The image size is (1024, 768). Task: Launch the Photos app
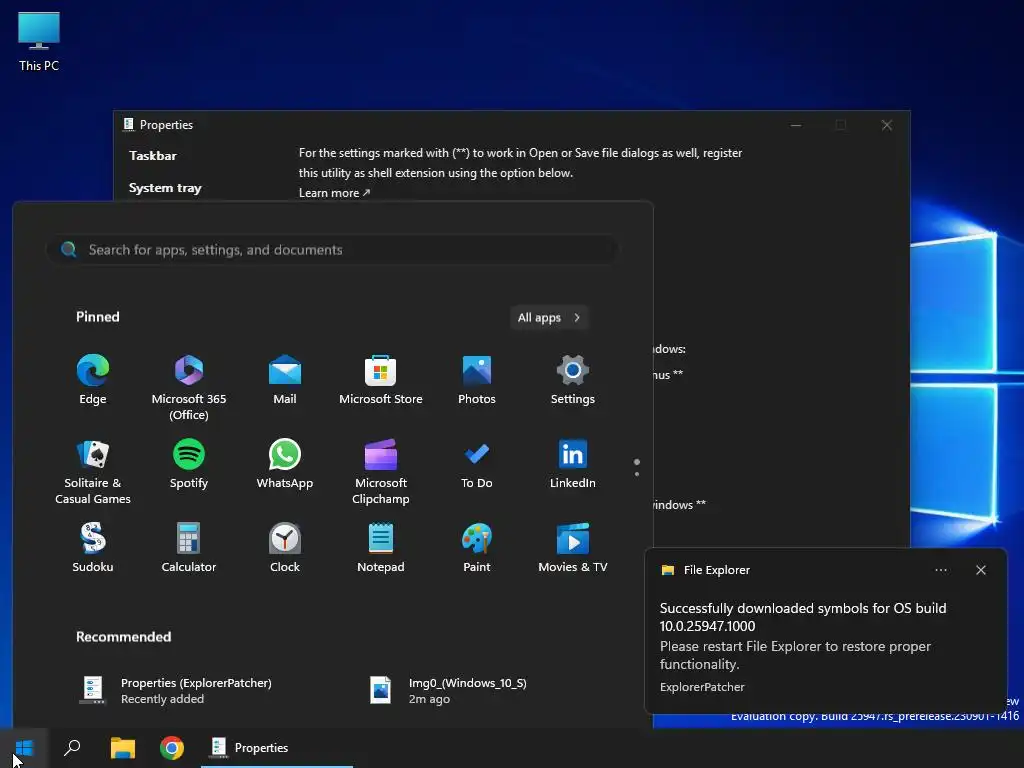coord(477,380)
